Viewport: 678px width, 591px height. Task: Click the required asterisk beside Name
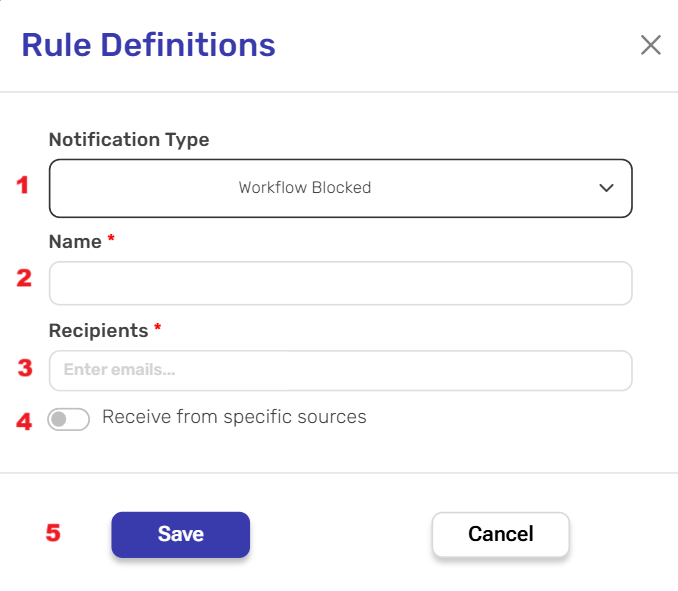coord(112,241)
